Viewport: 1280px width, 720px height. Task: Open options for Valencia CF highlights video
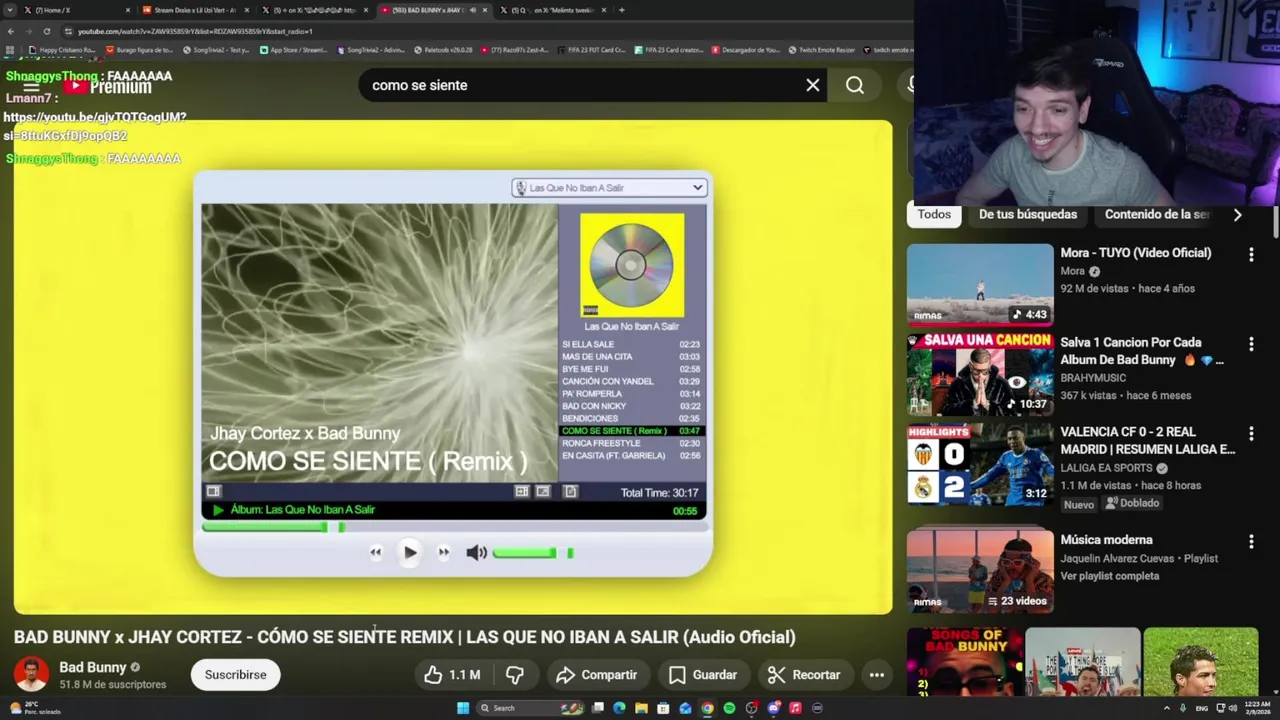pos(1251,434)
